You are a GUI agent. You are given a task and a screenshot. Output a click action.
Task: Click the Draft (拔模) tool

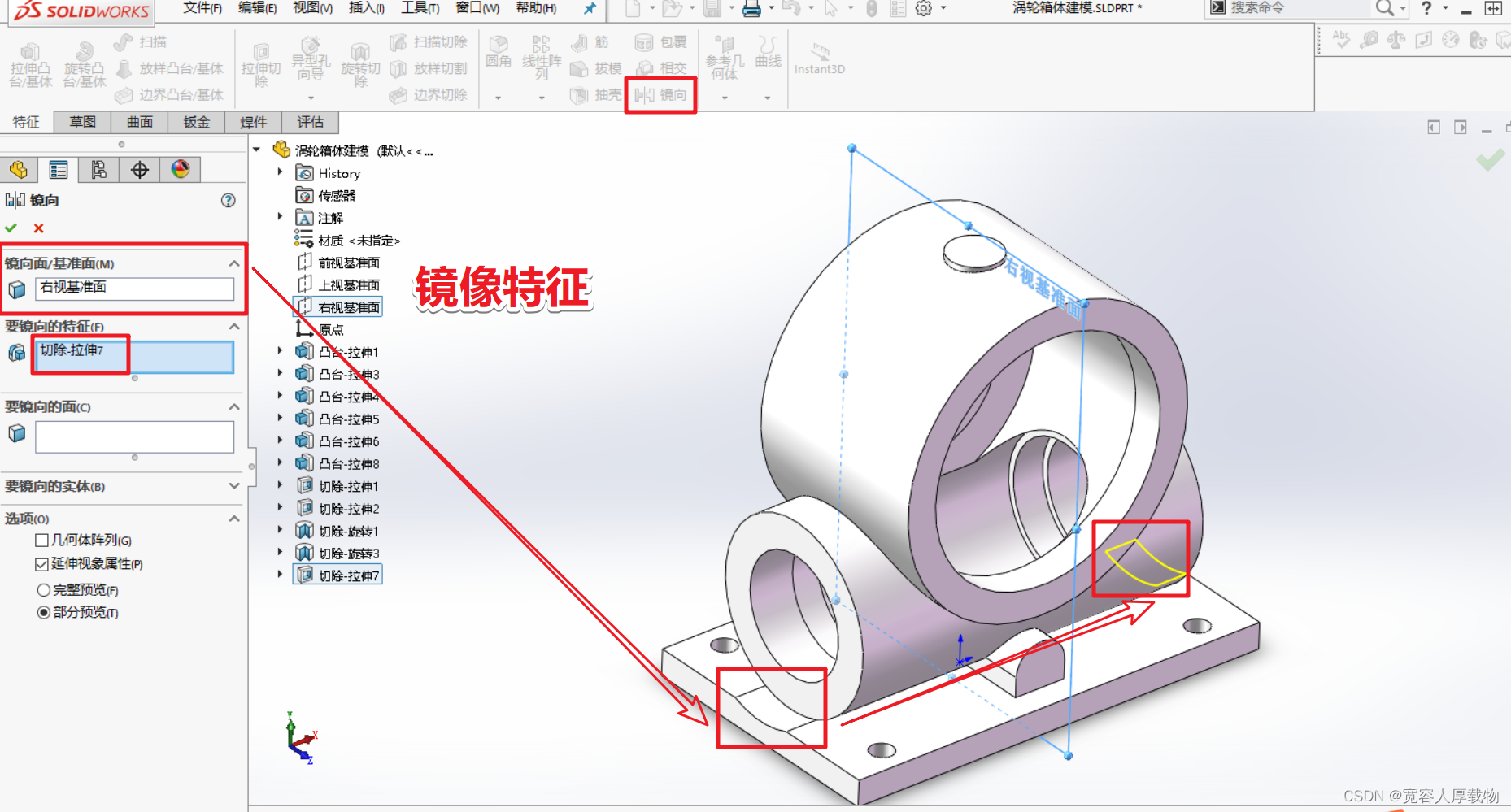tap(596, 68)
